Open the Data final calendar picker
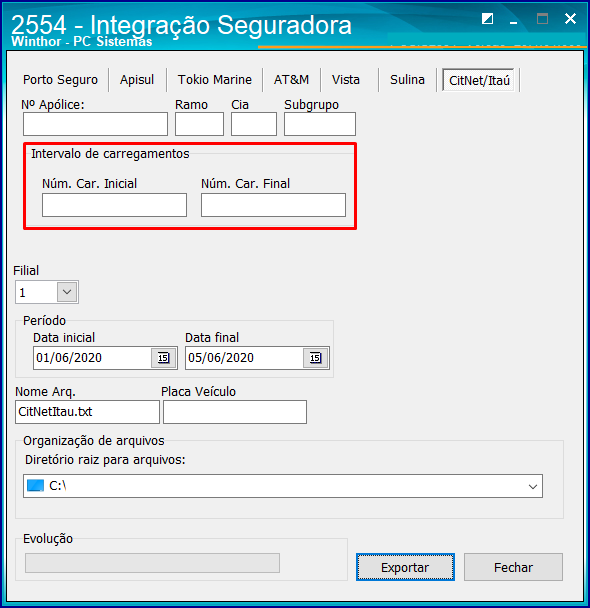Viewport: 590px width, 608px height. [x=316, y=358]
